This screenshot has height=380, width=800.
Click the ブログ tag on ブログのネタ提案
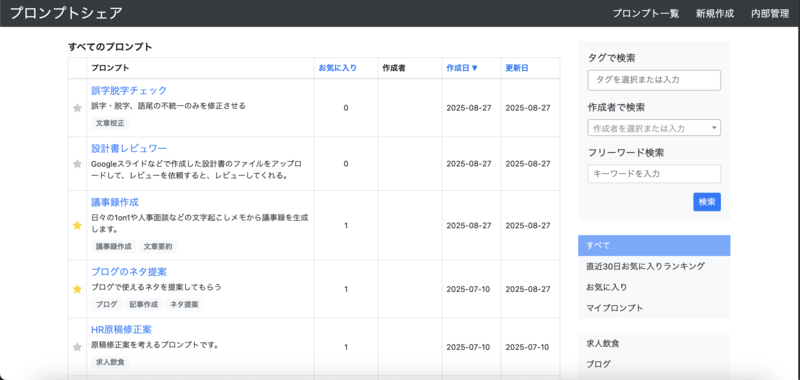(x=107, y=305)
